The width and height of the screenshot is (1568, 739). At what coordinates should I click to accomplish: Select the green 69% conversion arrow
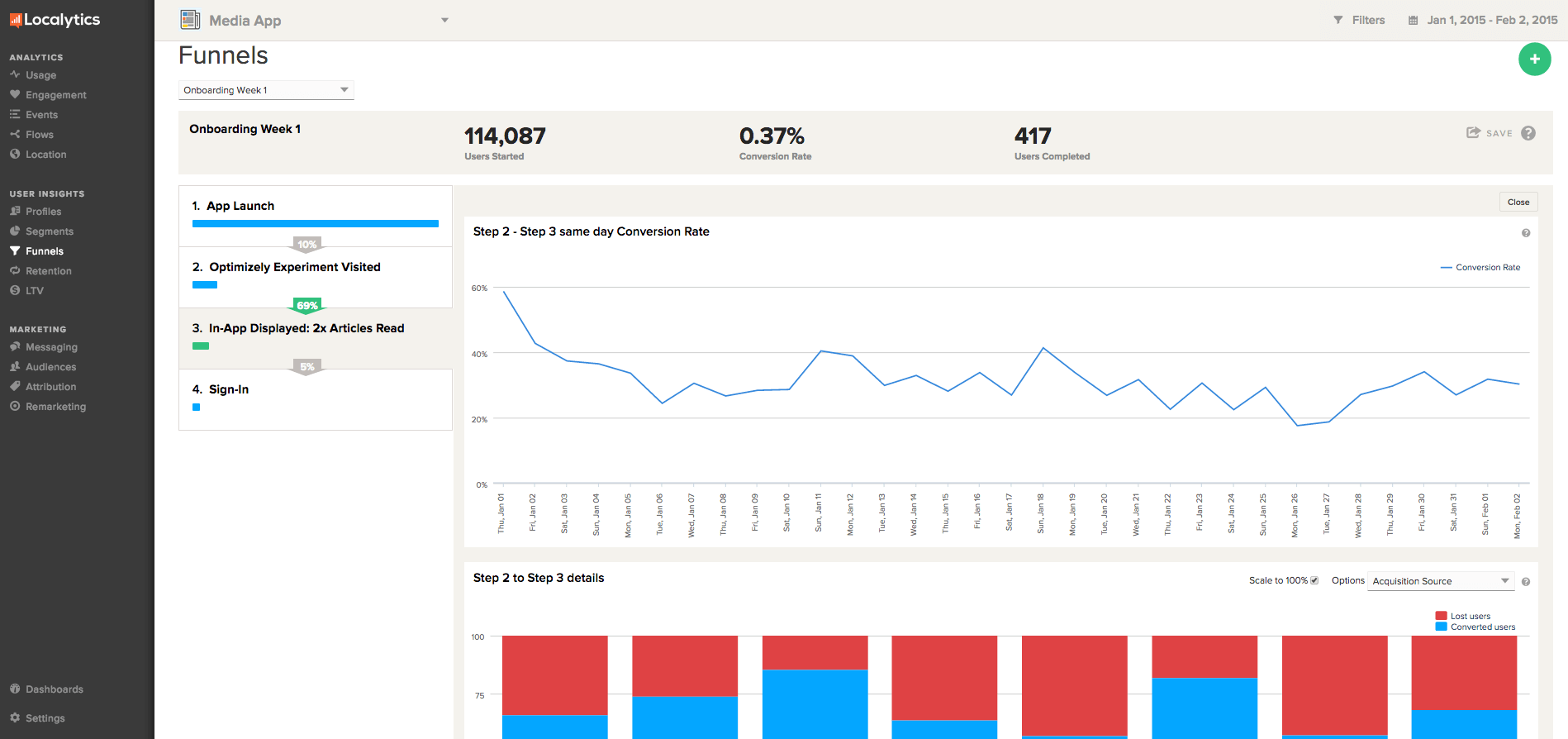tap(307, 305)
